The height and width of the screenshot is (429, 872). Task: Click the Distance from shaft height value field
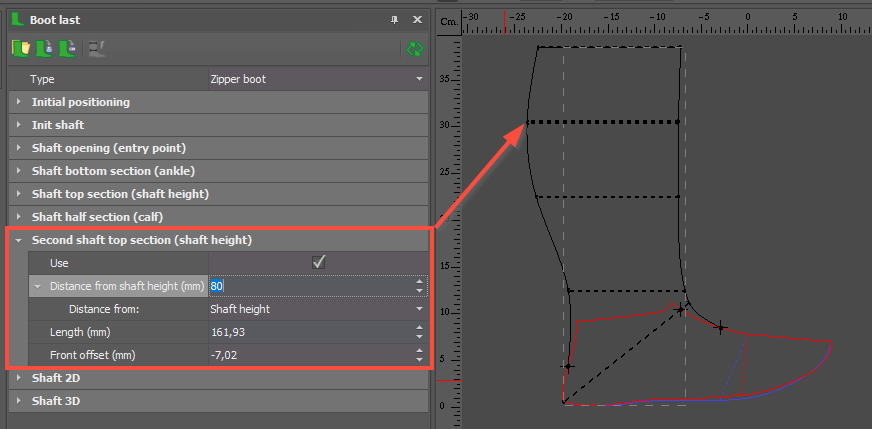[310, 286]
